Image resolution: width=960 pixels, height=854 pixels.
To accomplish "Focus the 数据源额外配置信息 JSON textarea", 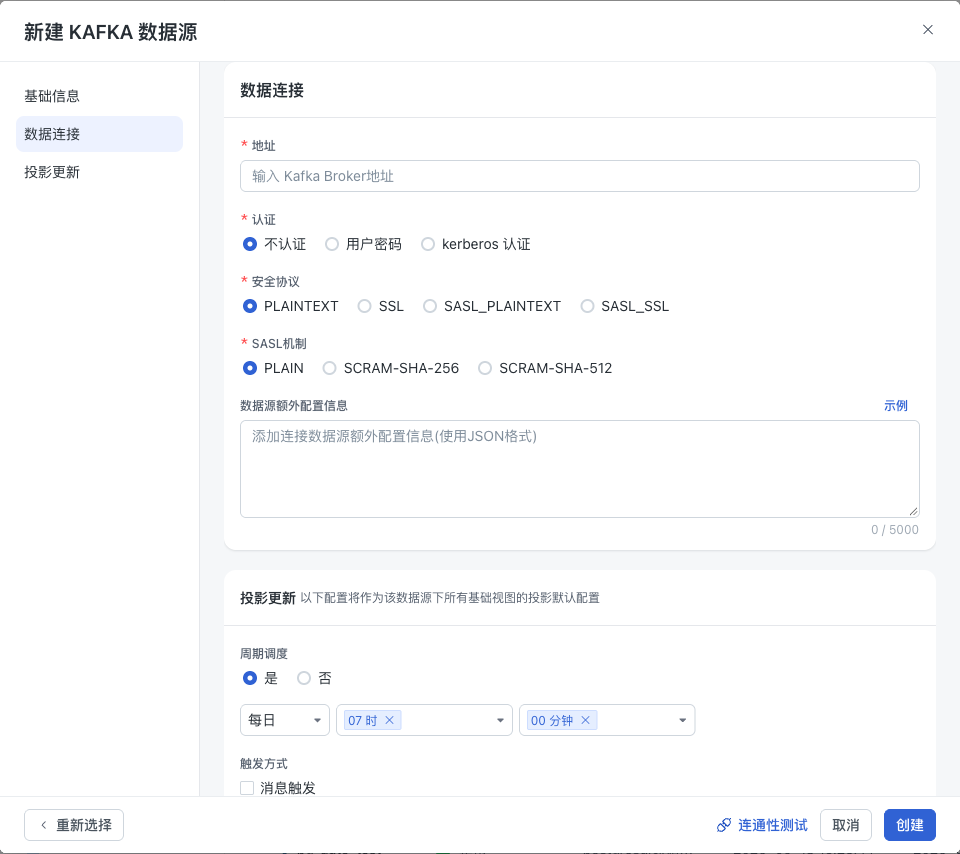I will point(580,469).
